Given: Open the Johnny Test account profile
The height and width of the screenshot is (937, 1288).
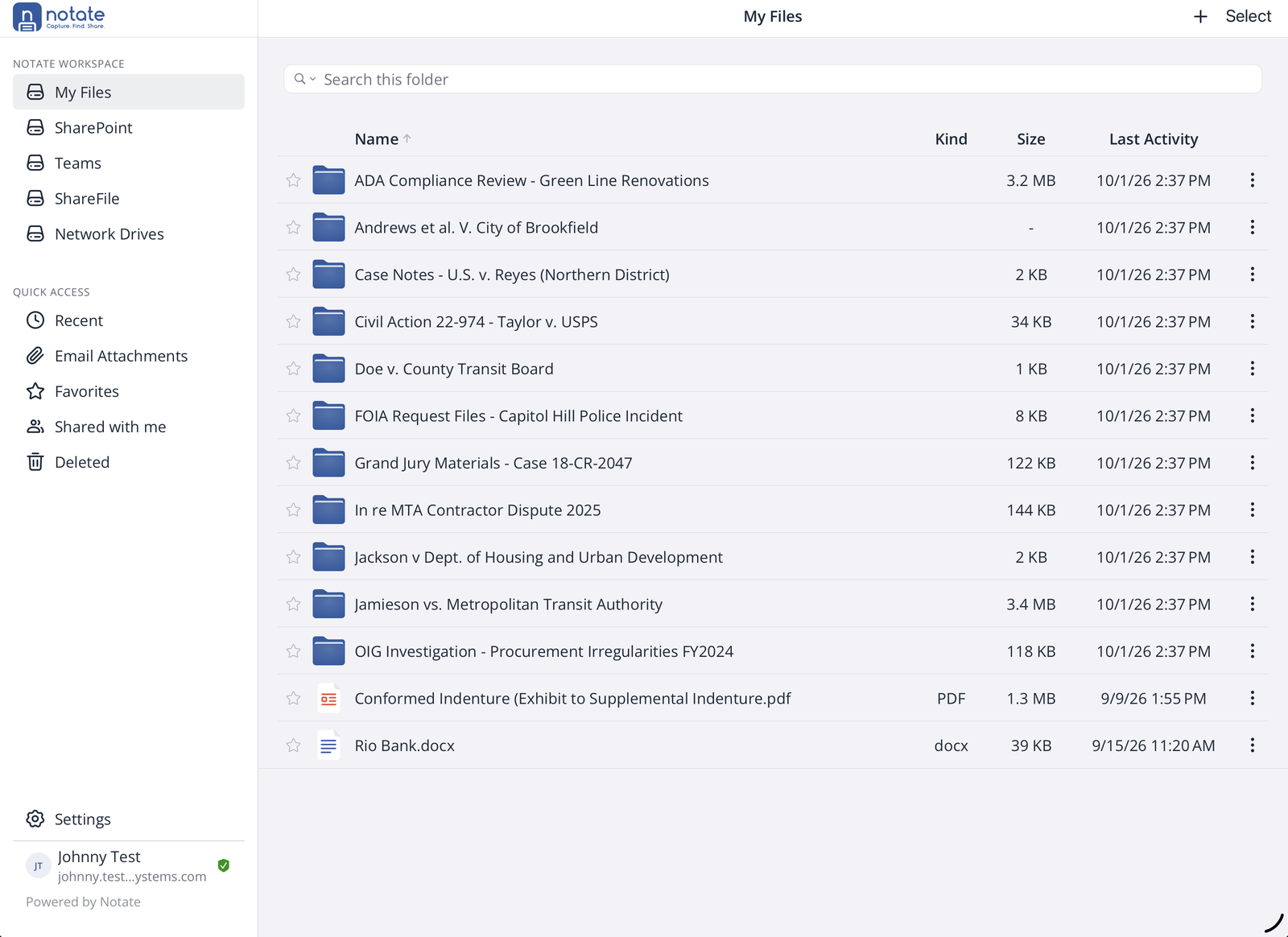Looking at the screenshot, I should [129, 866].
